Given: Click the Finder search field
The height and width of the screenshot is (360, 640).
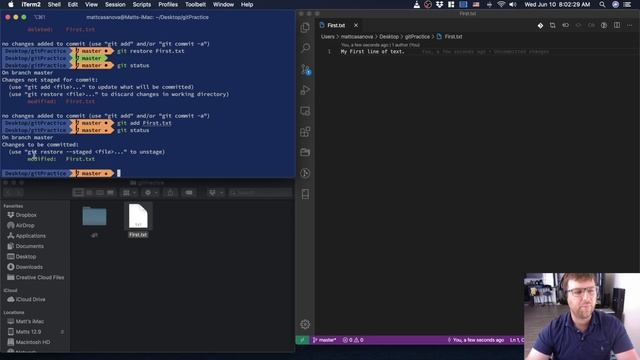Looking at the screenshot, I should tap(260, 193).
